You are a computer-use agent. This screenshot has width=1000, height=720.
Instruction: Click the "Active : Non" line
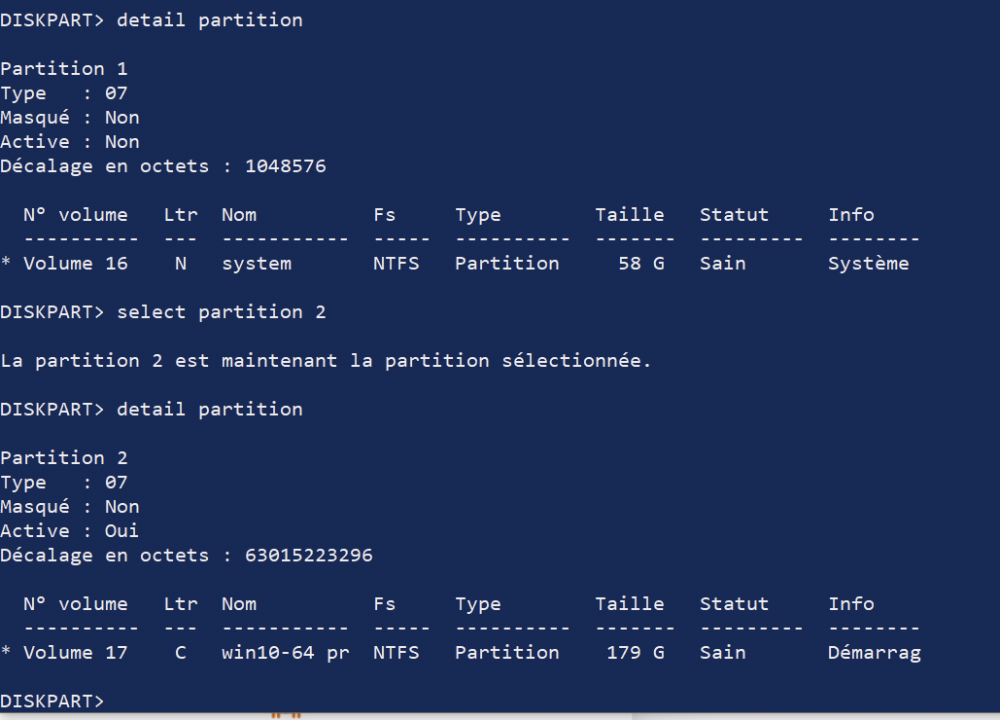(x=69, y=142)
